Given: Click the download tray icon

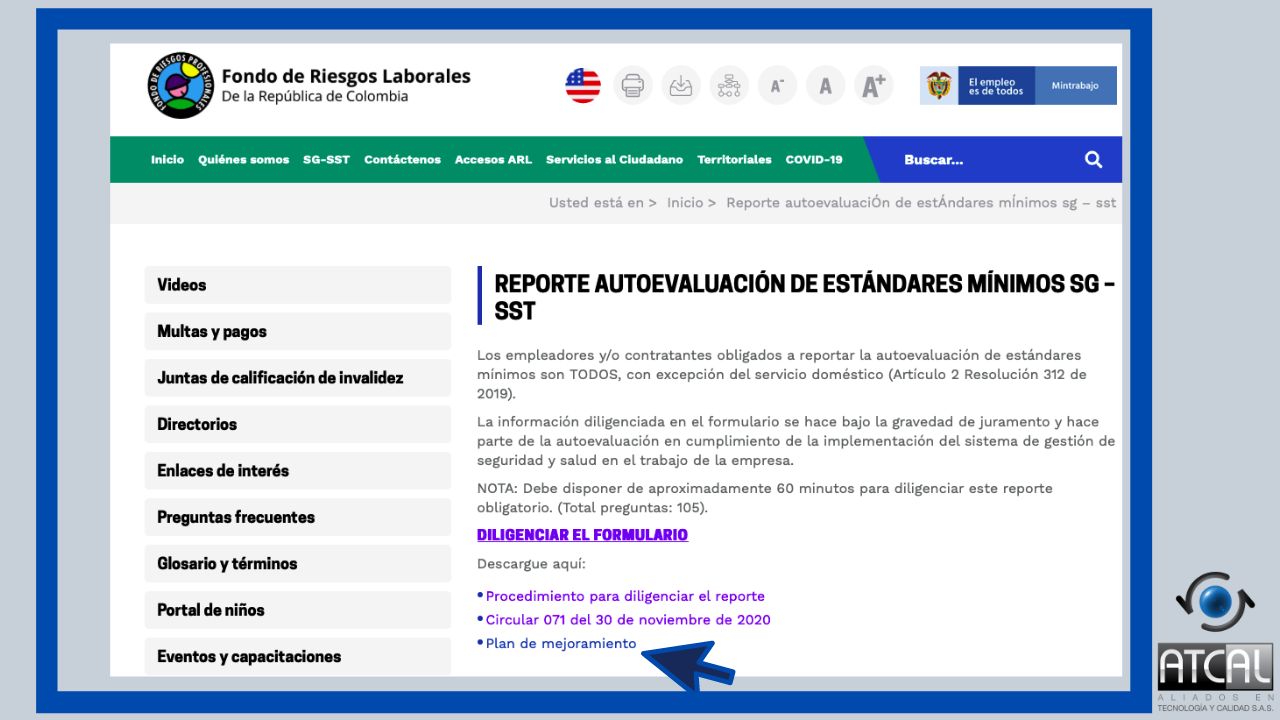Looking at the screenshot, I should 681,86.
